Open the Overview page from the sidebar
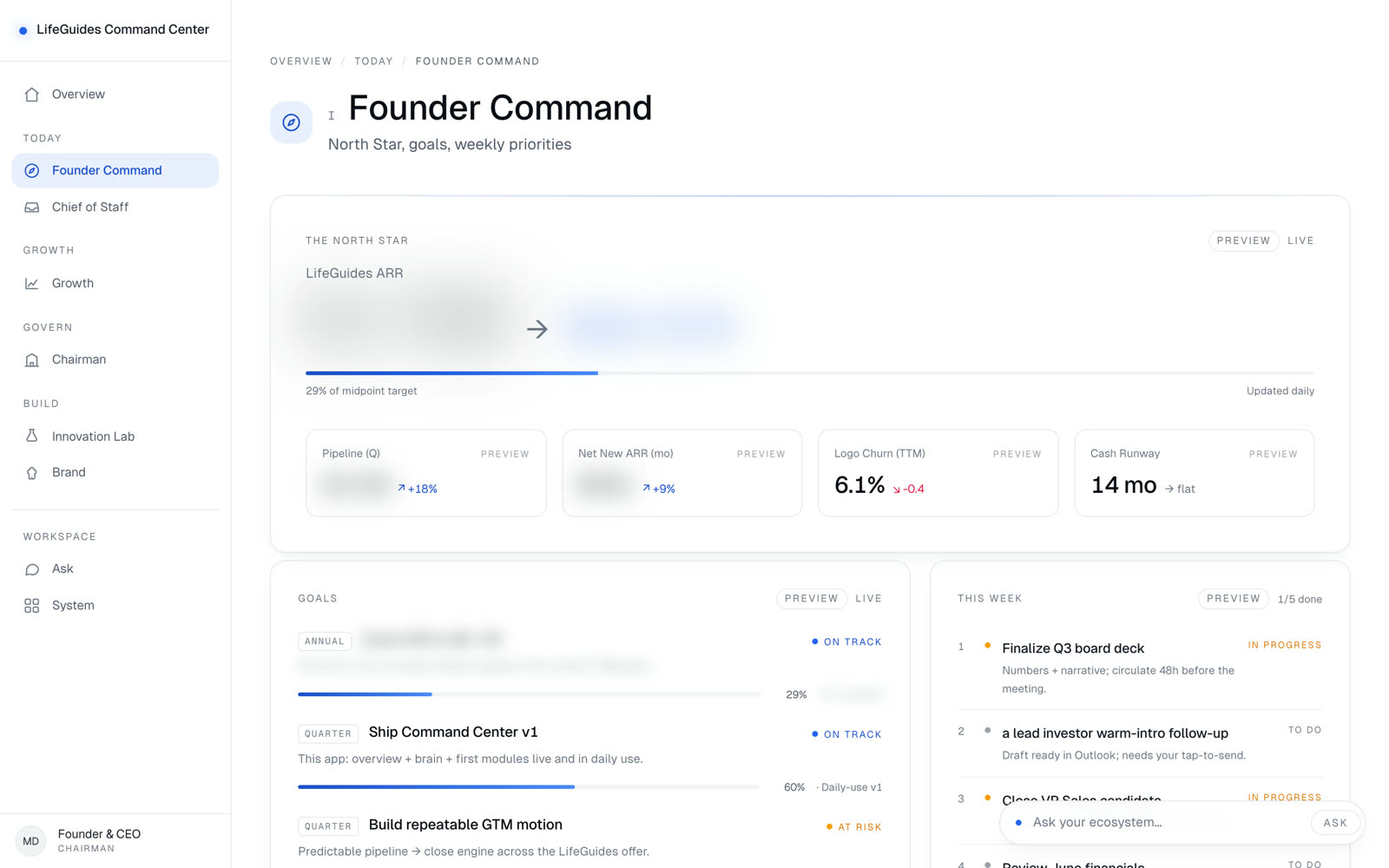This screenshot has width=1389, height=868. coord(115,95)
